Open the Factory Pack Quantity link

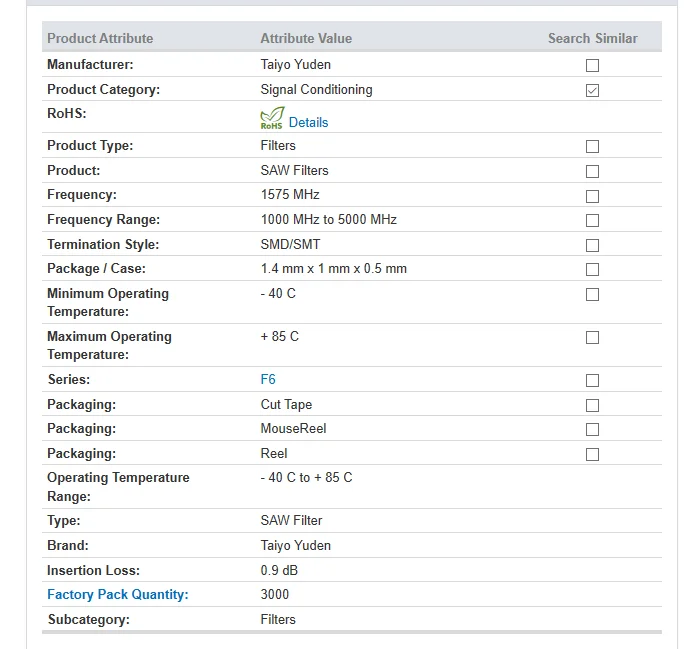coord(118,595)
